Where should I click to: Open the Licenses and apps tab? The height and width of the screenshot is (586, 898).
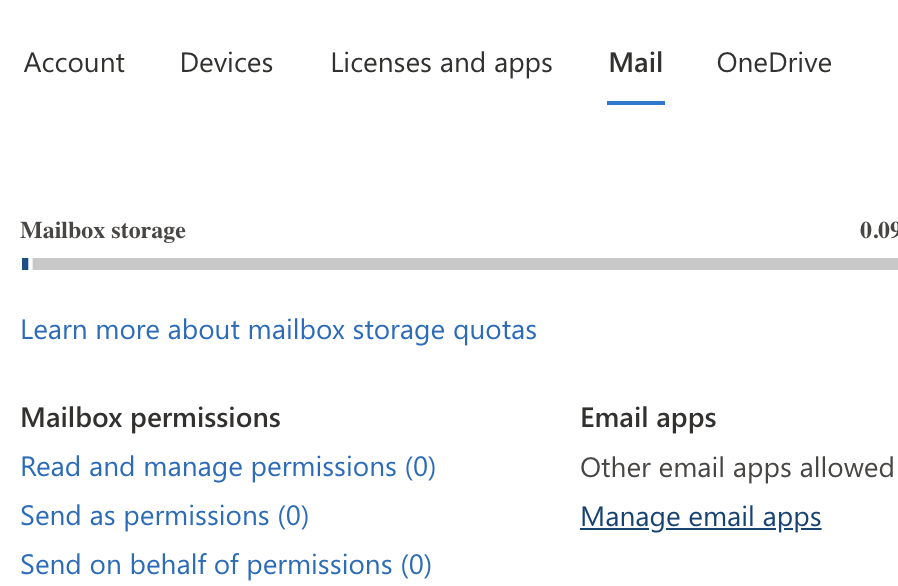[441, 62]
